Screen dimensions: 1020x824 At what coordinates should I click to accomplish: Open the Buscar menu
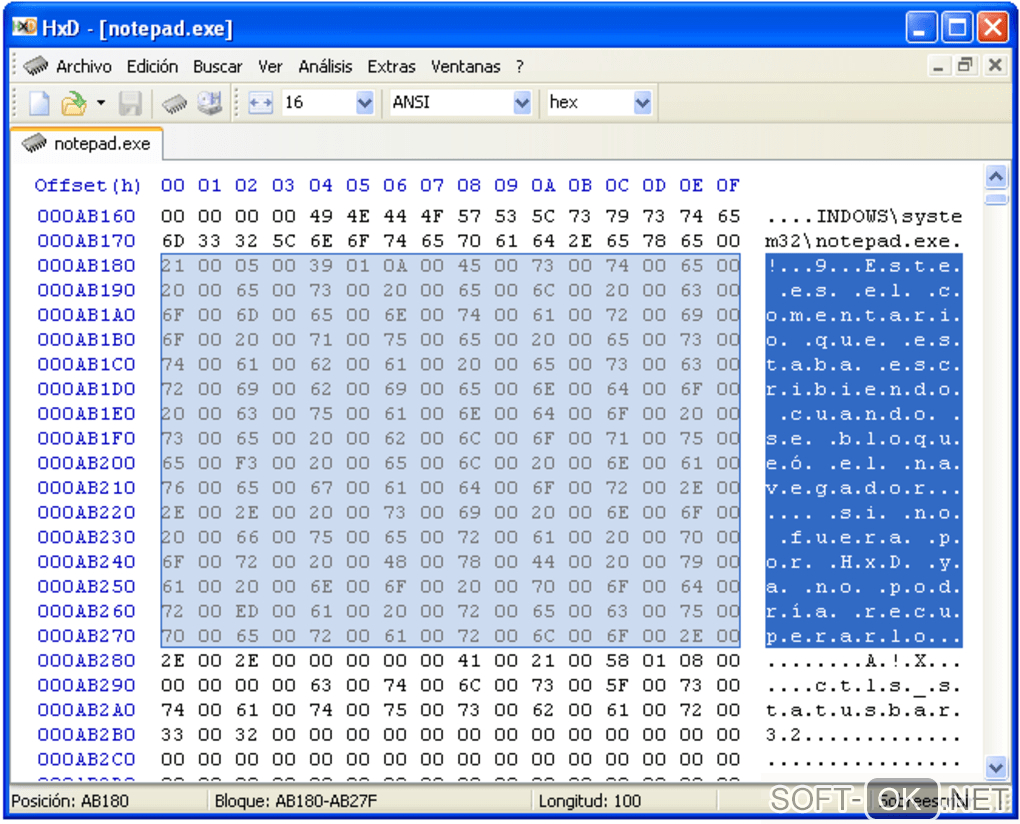[217, 66]
